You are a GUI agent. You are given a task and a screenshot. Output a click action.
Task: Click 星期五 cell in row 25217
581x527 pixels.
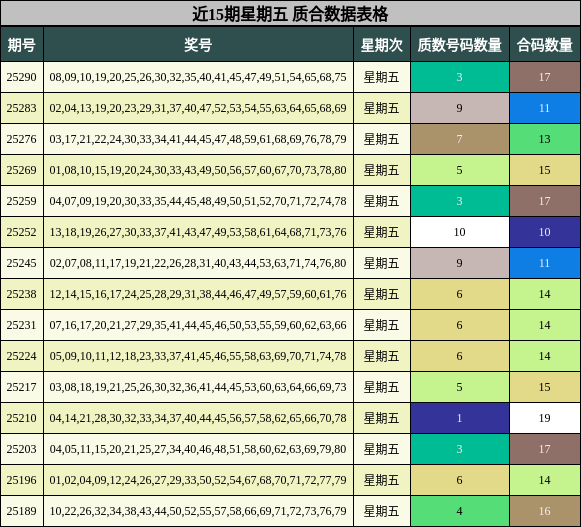tap(382, 387)
